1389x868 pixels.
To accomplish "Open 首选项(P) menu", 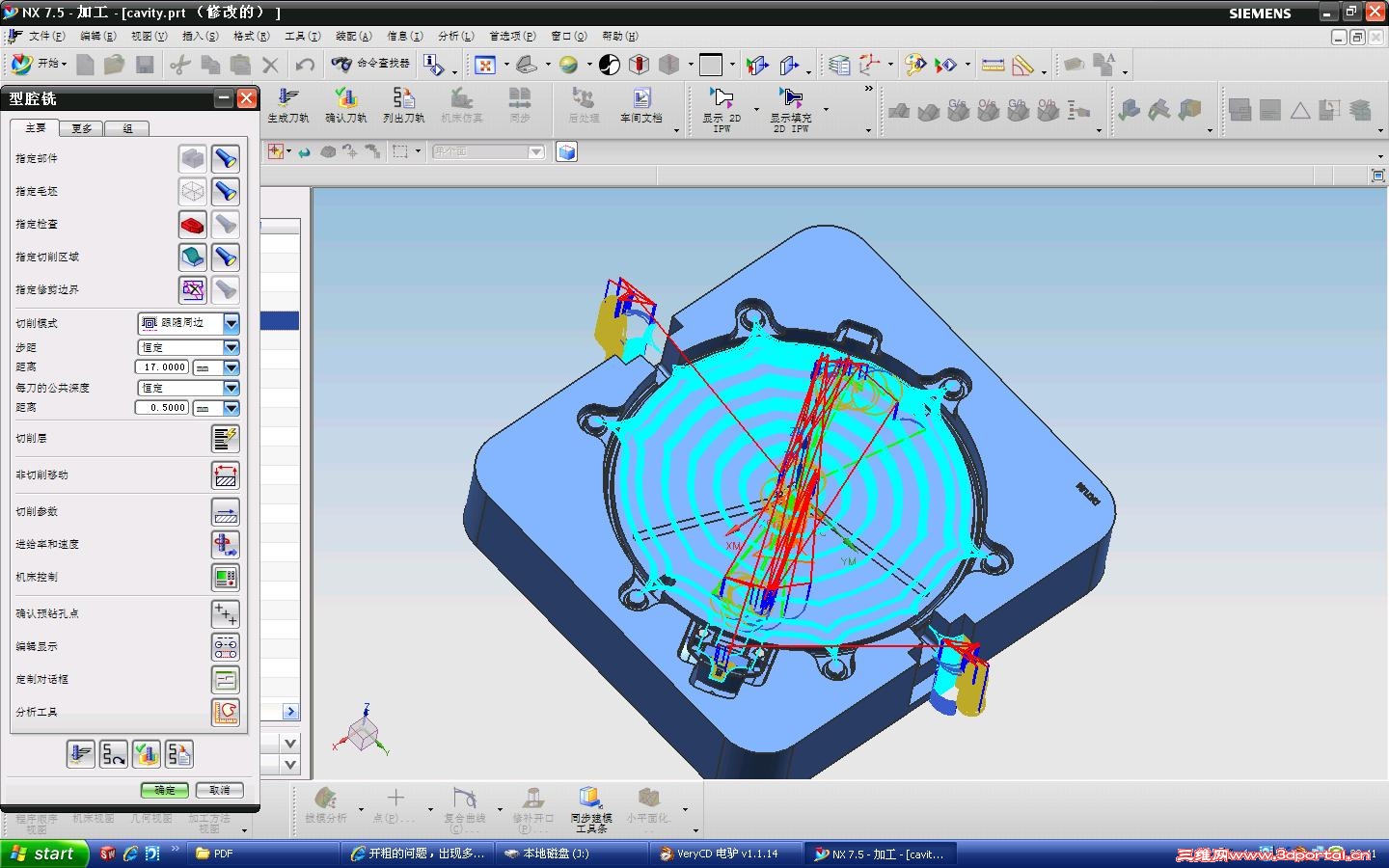I will [511, 36].
